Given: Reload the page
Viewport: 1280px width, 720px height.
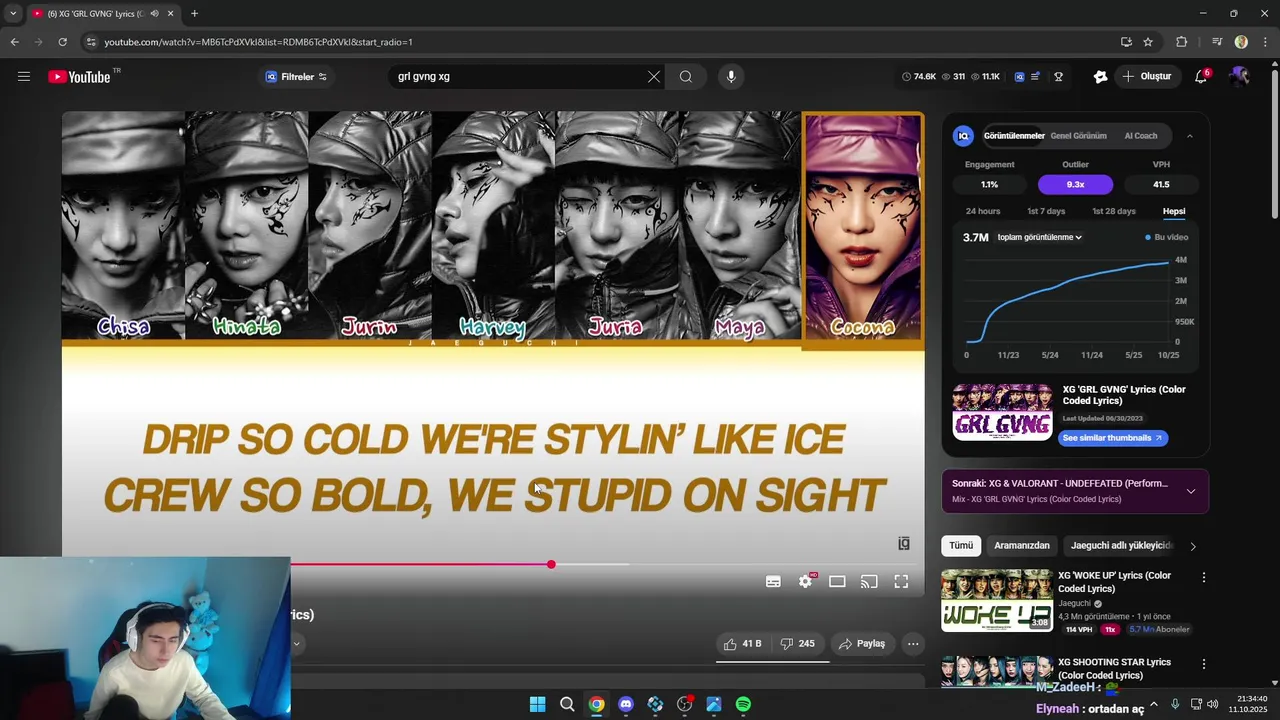Looking at the screenshot, I should [x=62, y=42].
